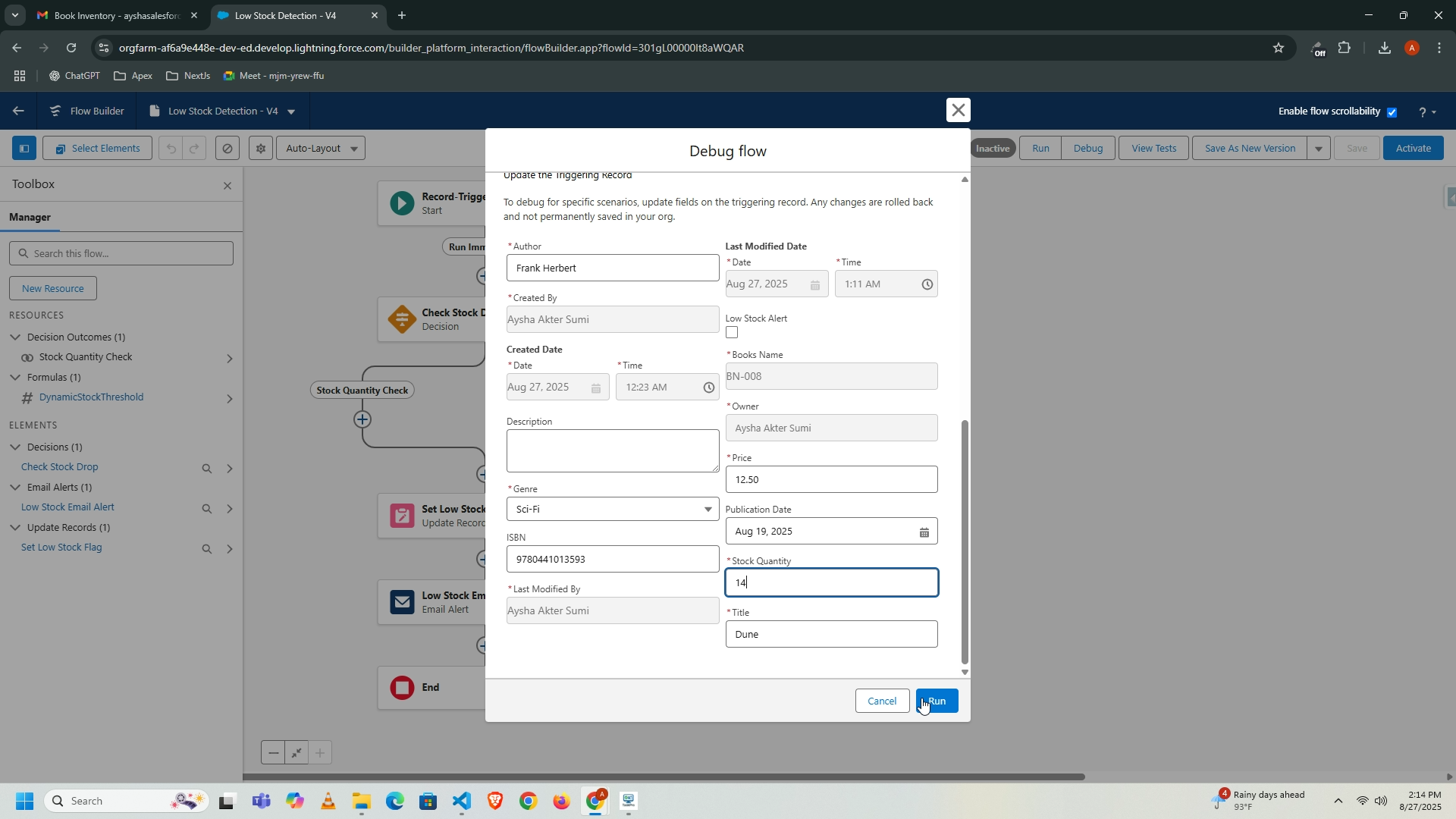This screenshot has width=1456, height=819.
Task: Open the help question mark menu
Action: tap(1423, 112)
